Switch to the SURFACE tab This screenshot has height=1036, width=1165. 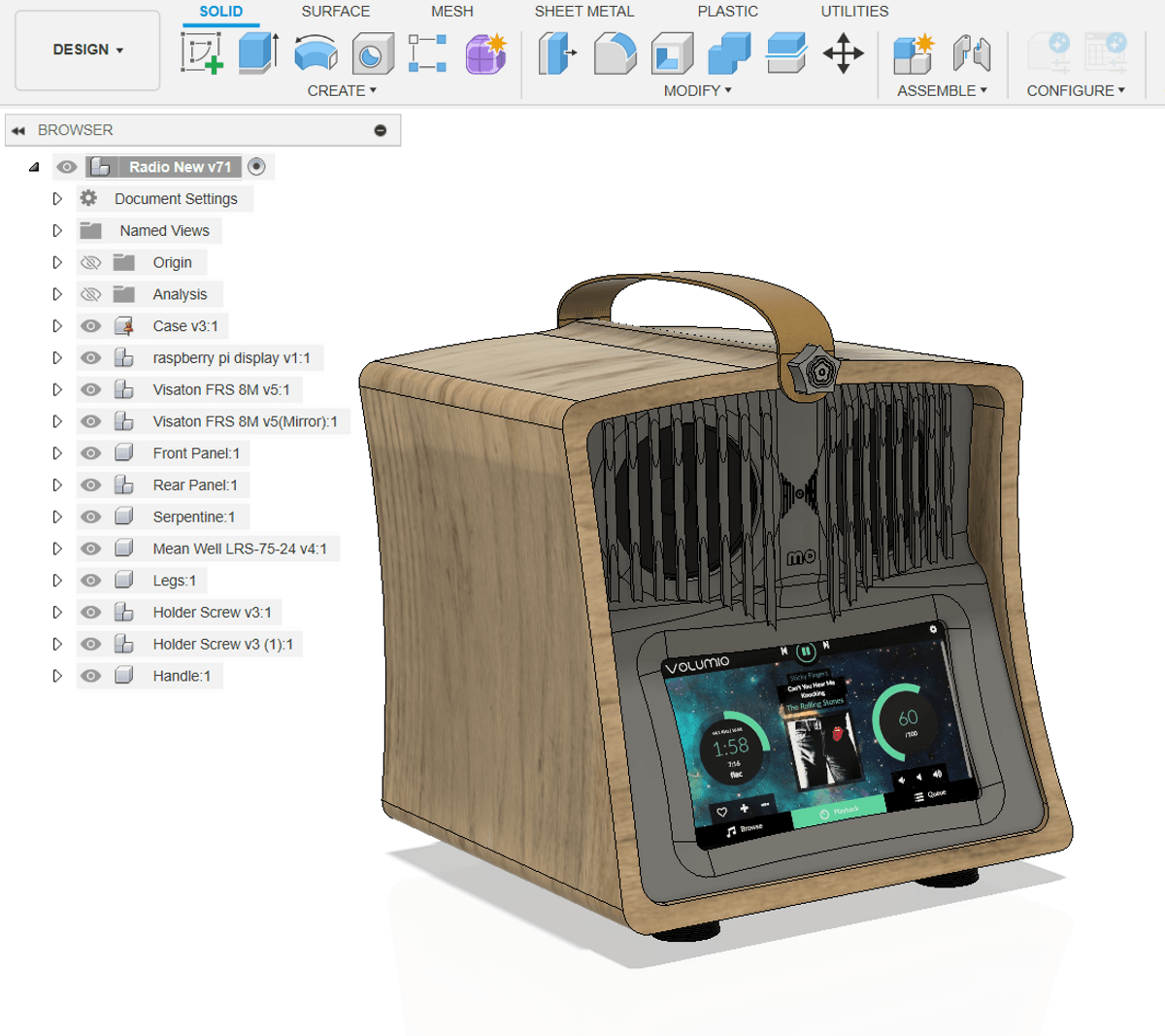pyautogui.click(x=335, y=12)
